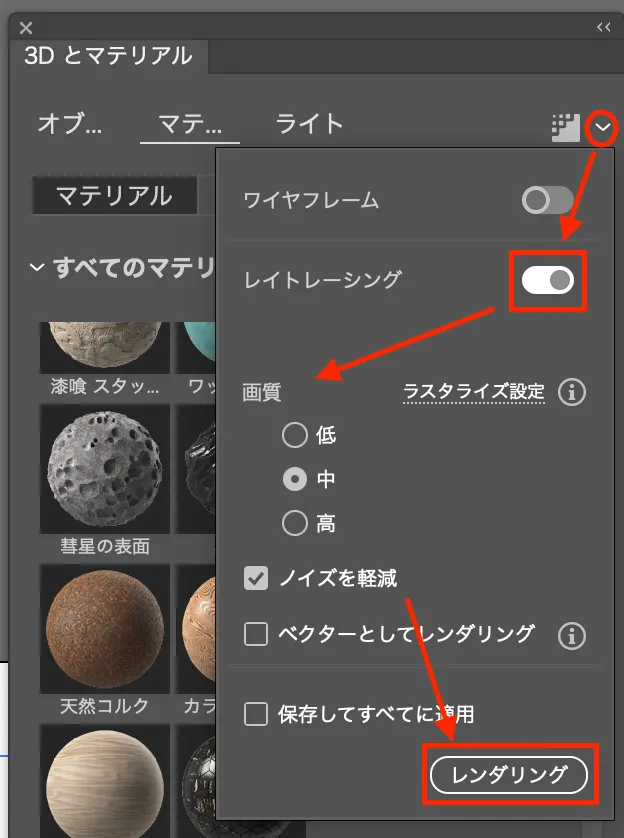Toggle the レイトレーシング switch off
This screenshot has width=624, height=838.
tap(548, 280)
